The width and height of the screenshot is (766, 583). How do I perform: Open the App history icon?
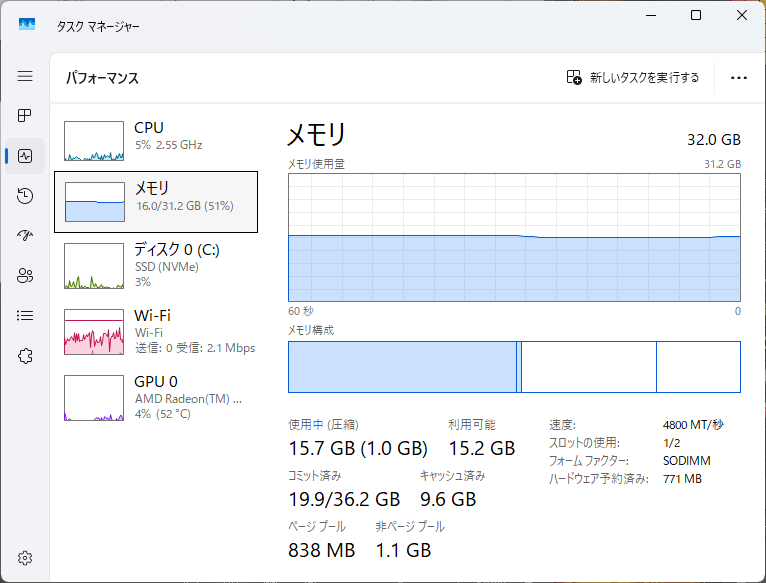click(x=25, y=196)
